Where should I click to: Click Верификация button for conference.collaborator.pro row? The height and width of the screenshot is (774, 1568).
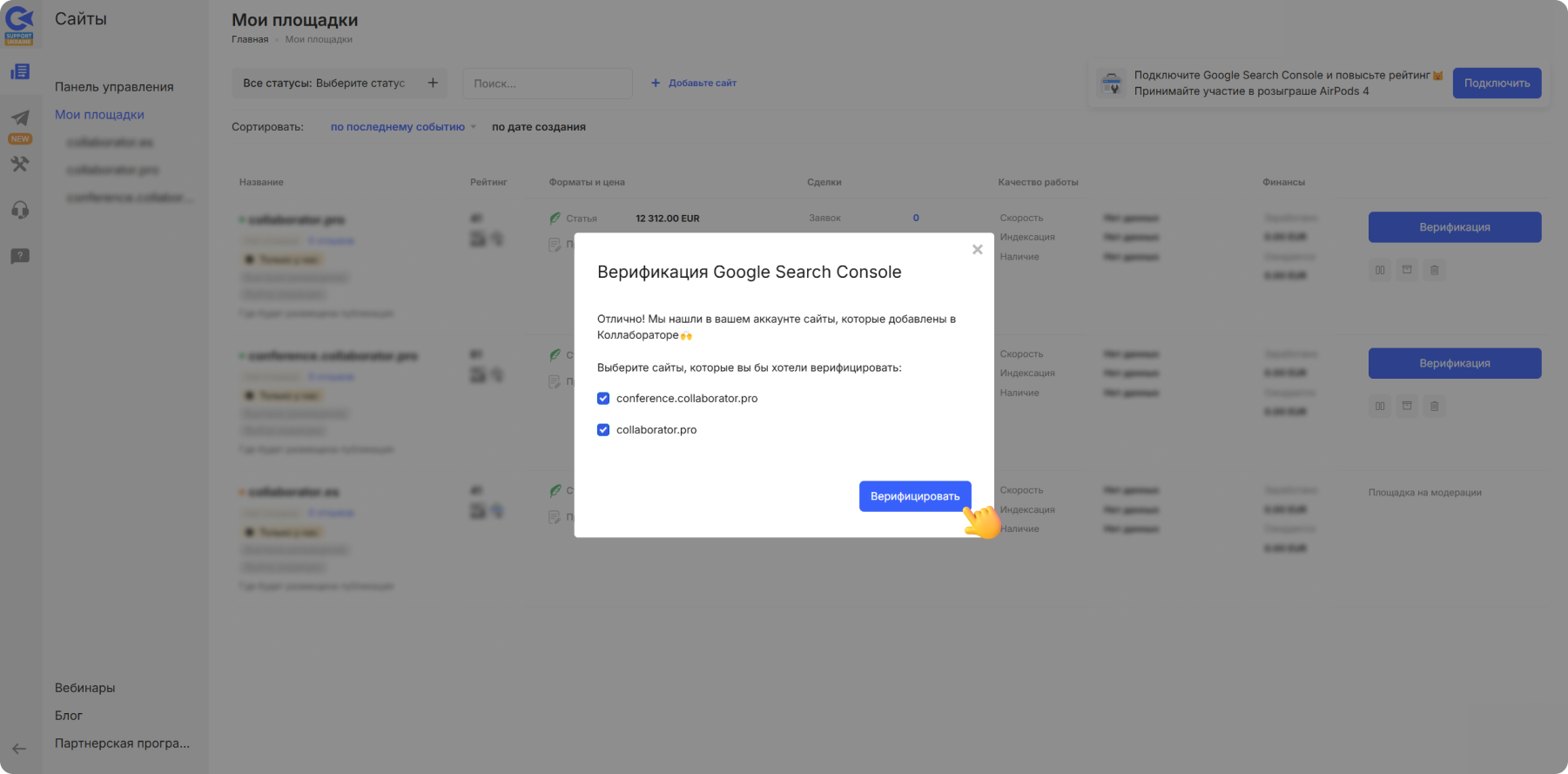point(1455,363)
